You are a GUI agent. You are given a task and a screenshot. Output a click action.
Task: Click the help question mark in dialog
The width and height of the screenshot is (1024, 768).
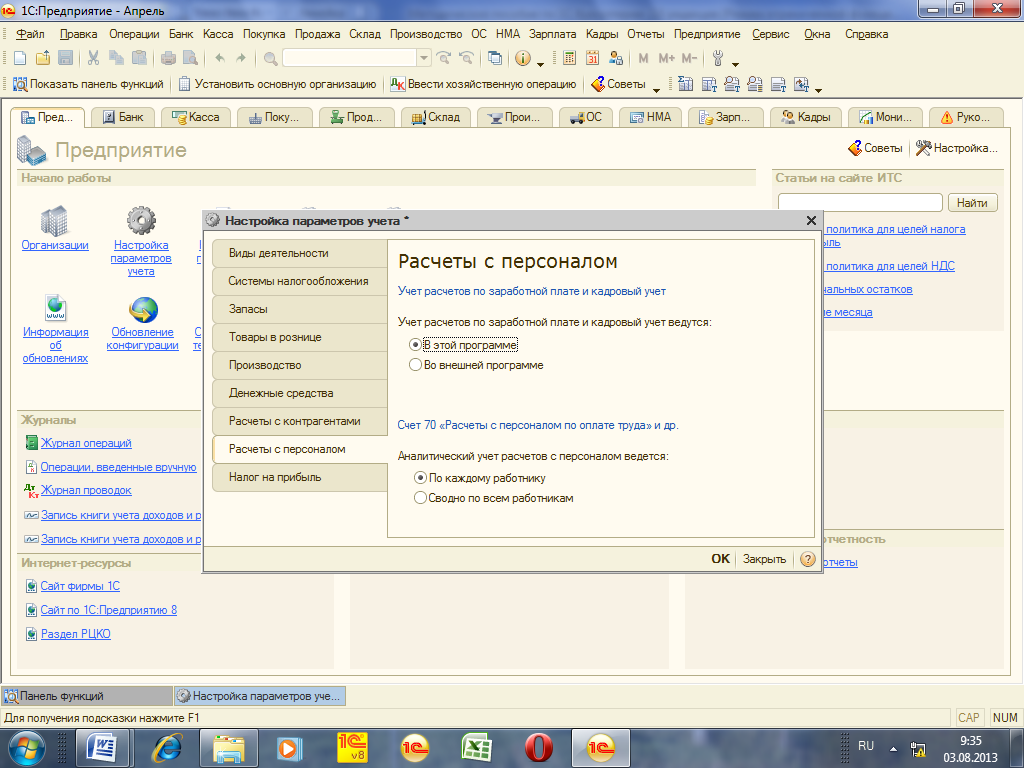pyautogui.click(x=808, y=559)
